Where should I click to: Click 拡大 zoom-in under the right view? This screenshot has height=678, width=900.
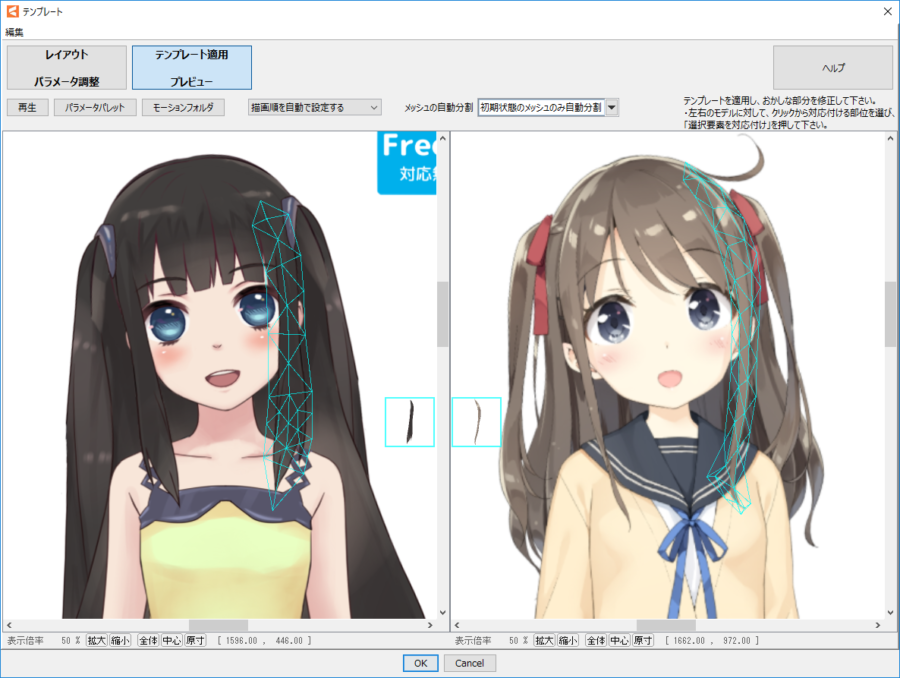click(544, 640)
